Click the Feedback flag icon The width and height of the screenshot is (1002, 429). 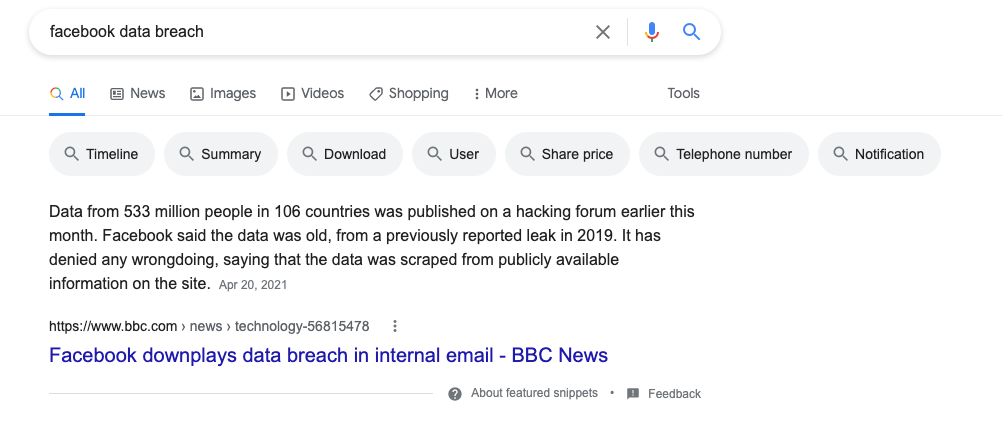[633, 393]
